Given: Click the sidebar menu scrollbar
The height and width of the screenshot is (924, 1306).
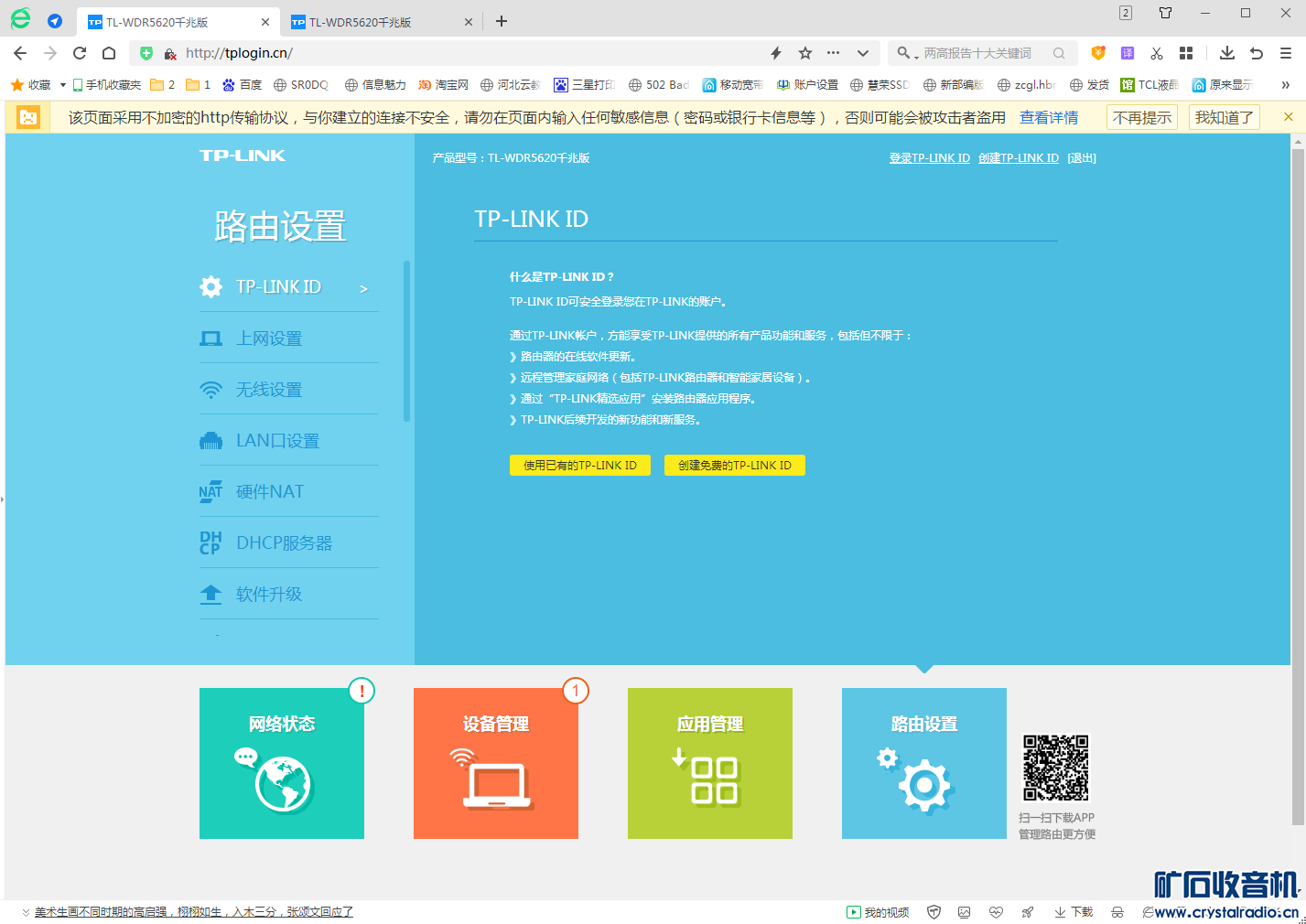Looking at the screenshot, I should (406, 341).
